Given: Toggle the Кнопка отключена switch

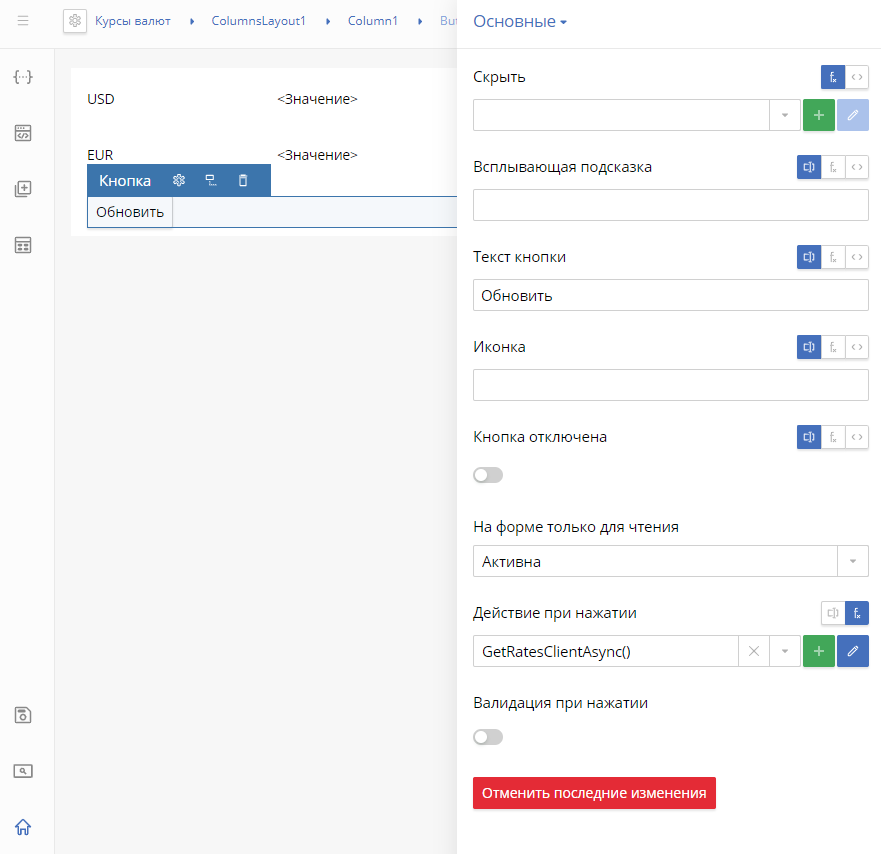Looking at the screenshot, I should click(x=488, y=475).
